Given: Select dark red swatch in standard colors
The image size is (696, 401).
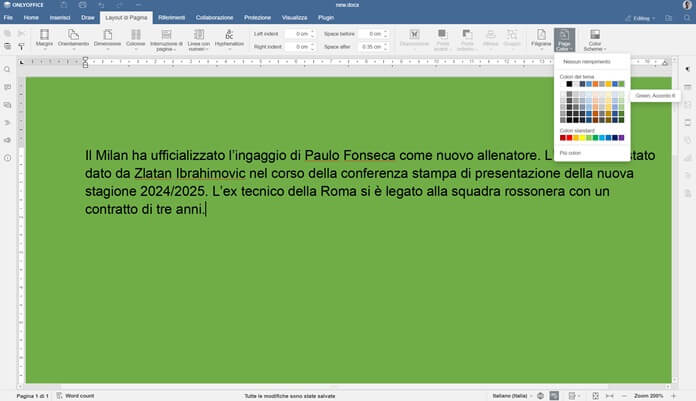Looking at the screenshot, I should pyautogui.click(x=563, y=138).
